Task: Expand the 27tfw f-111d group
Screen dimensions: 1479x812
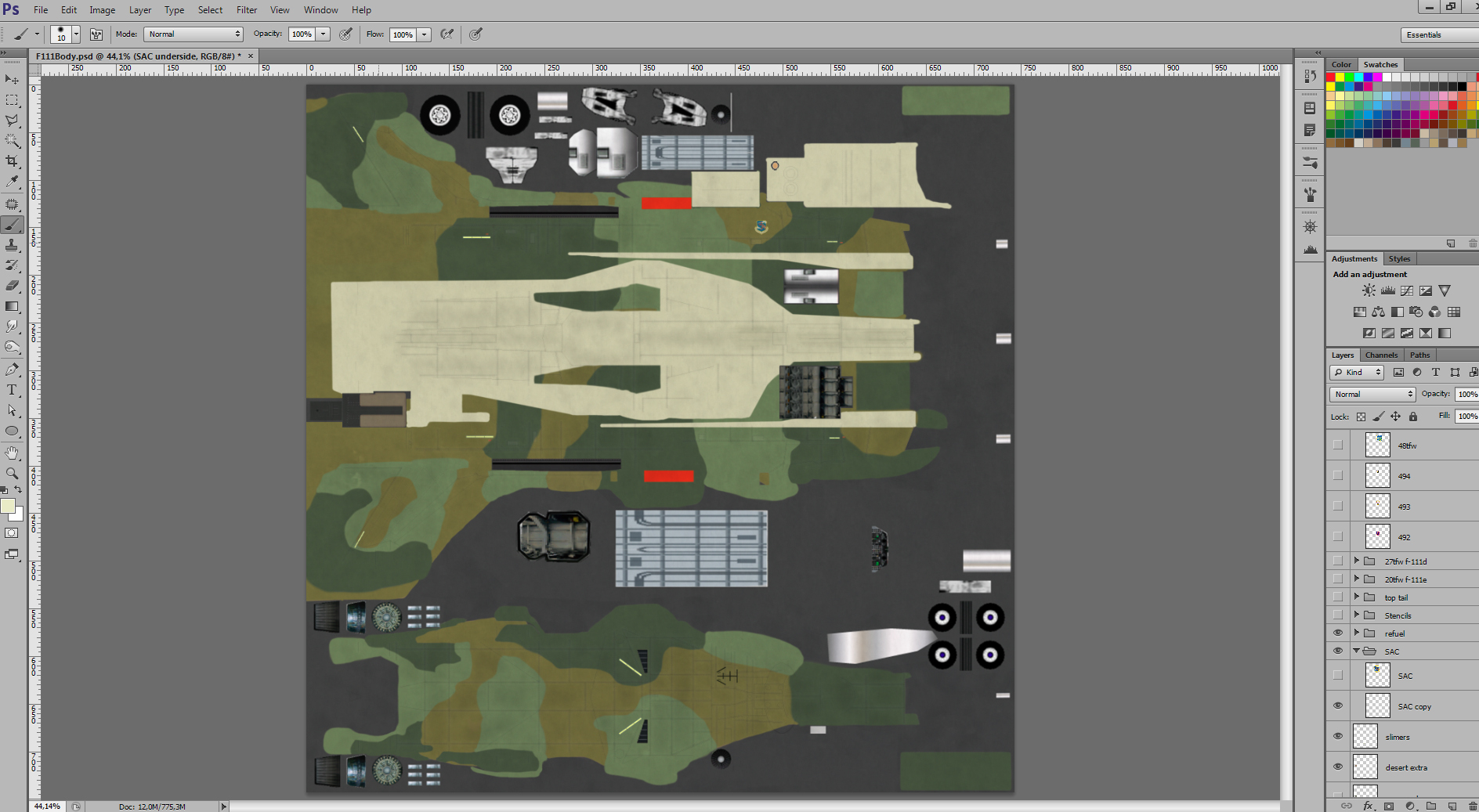Action: pos(1356,561)
